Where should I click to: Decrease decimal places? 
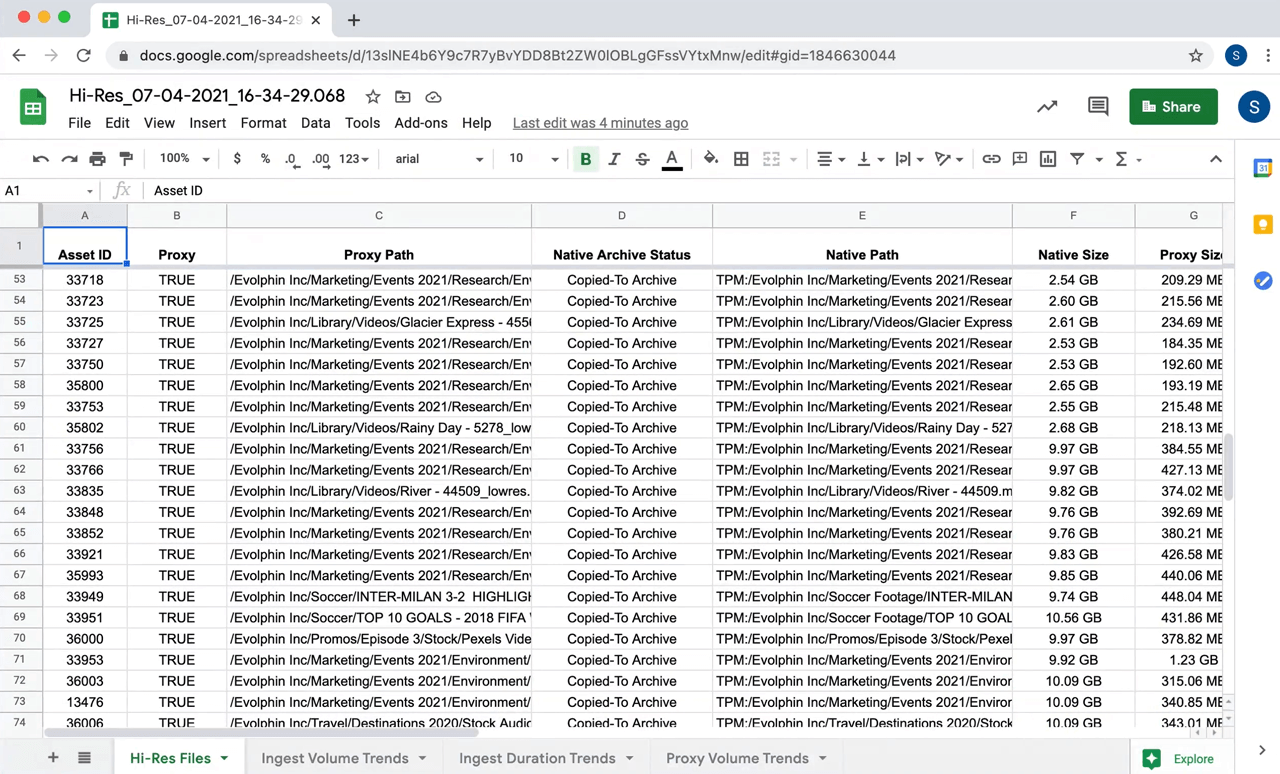coord(292,159)
